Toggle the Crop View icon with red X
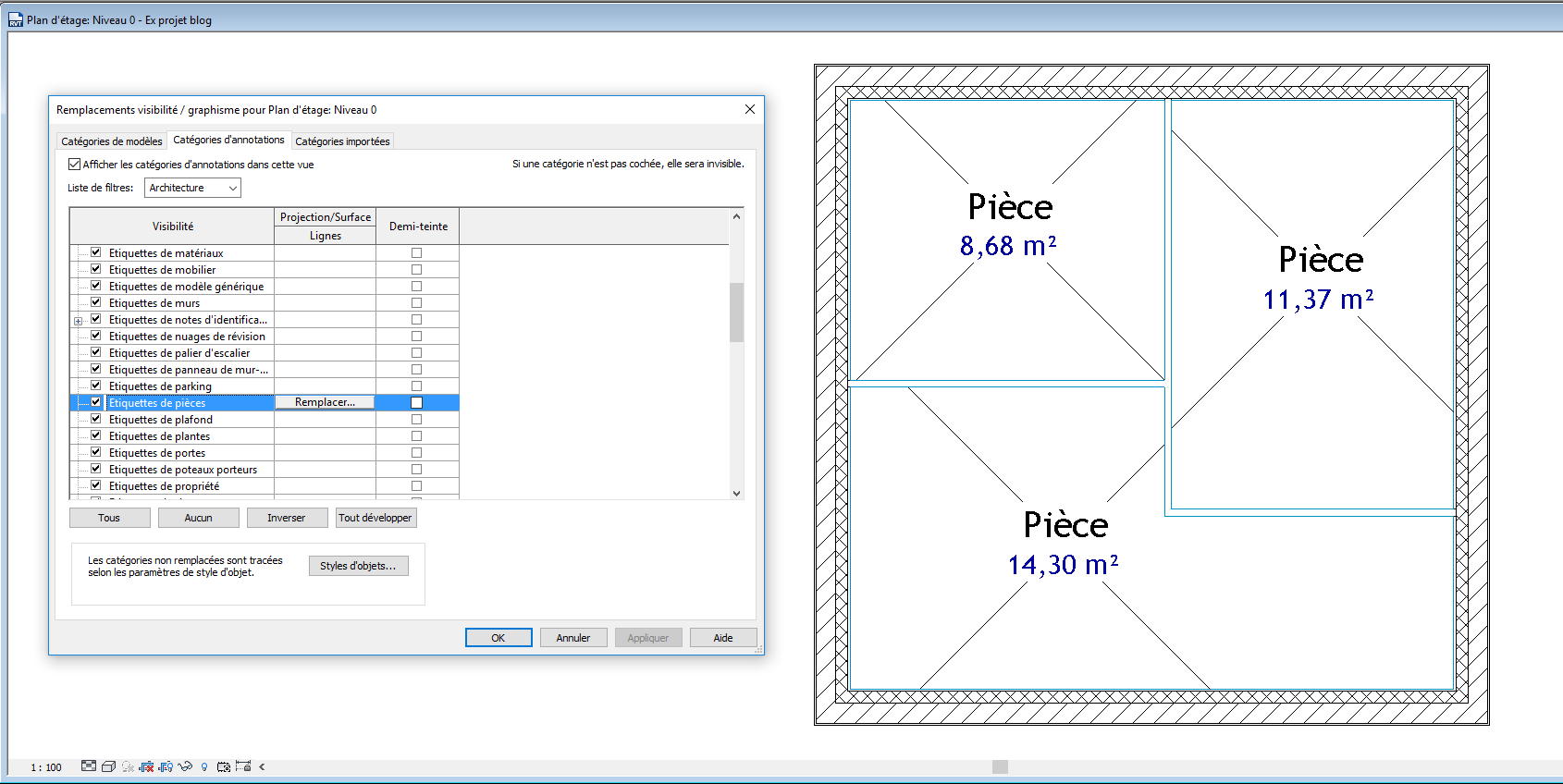Image resolution: width=1563 pixels, height=784 pixels. click(x=146, y=766)
